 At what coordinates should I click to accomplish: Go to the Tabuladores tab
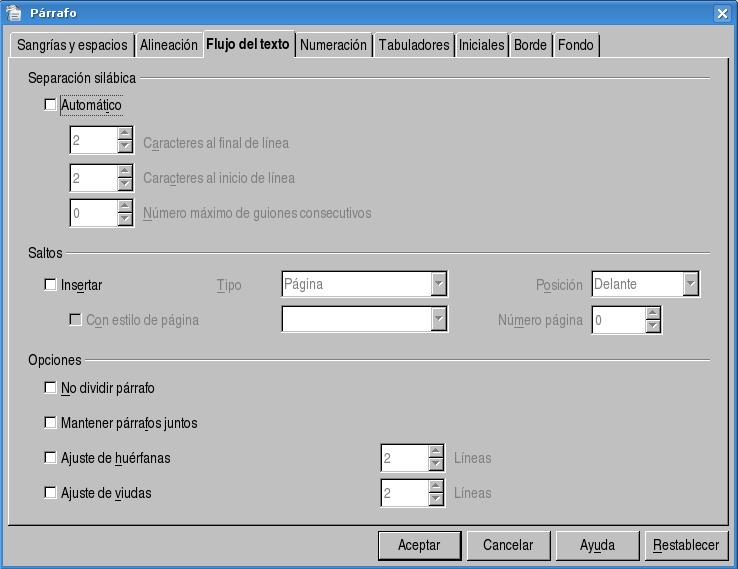point(414,45)
